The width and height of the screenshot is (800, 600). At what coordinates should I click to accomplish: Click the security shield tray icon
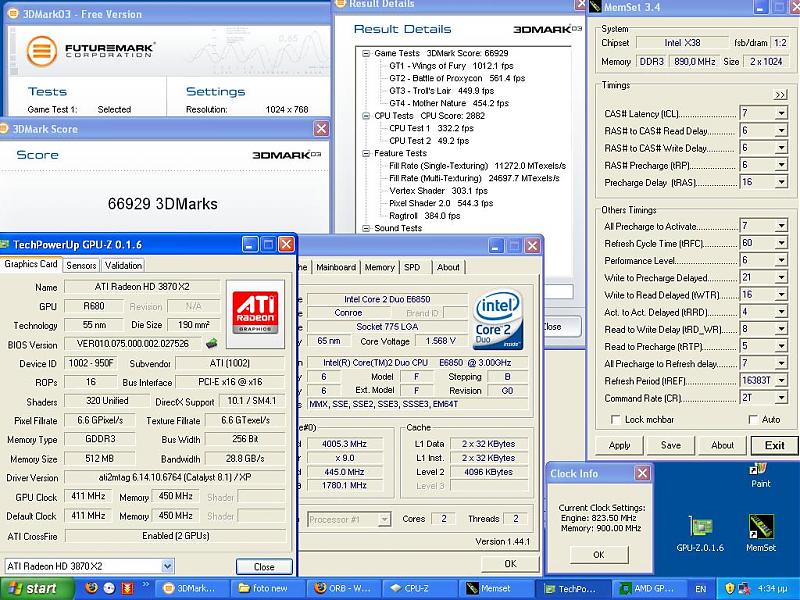(x=730, y=588)
